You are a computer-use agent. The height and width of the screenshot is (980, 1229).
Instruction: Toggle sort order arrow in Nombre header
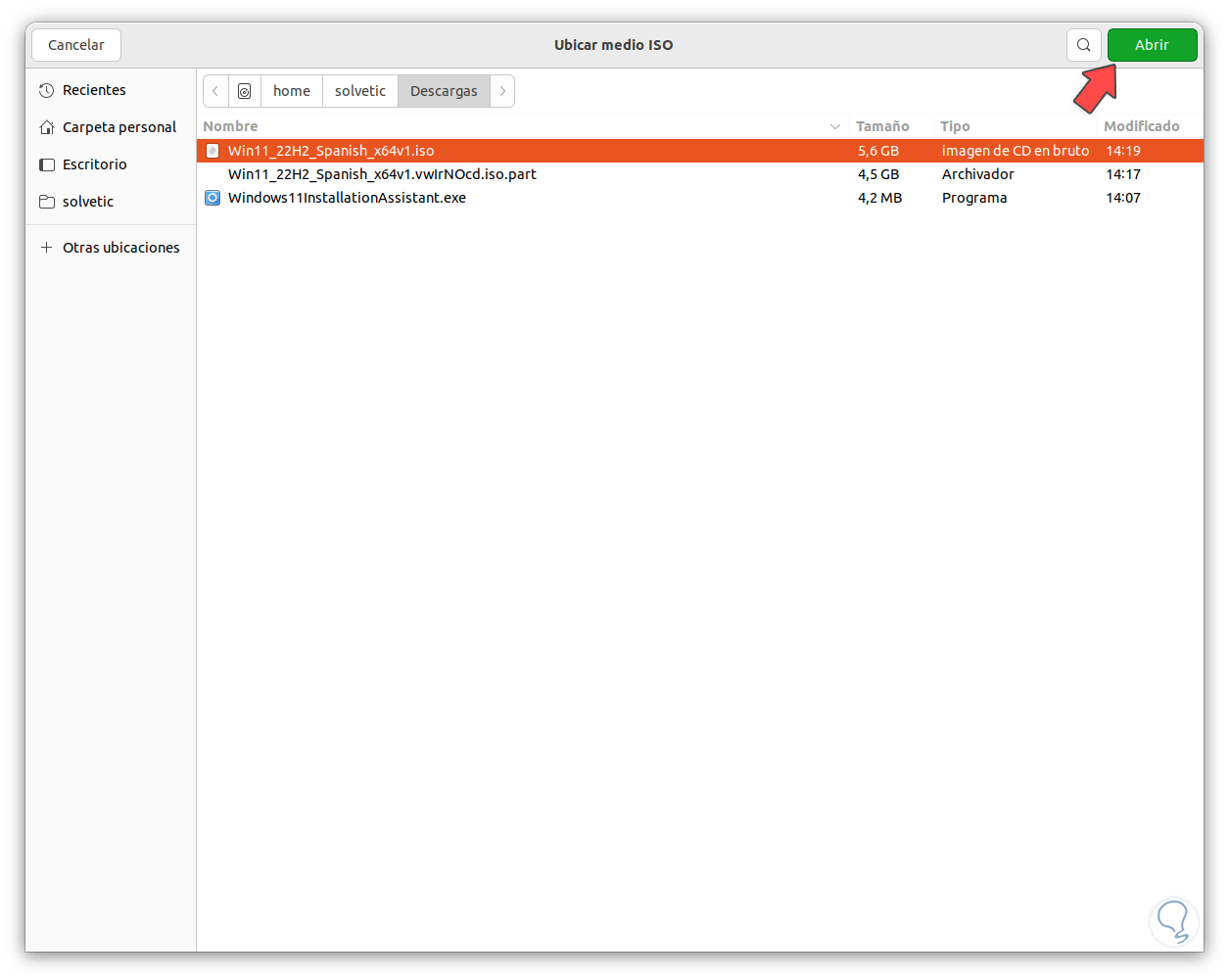[835, 126]
